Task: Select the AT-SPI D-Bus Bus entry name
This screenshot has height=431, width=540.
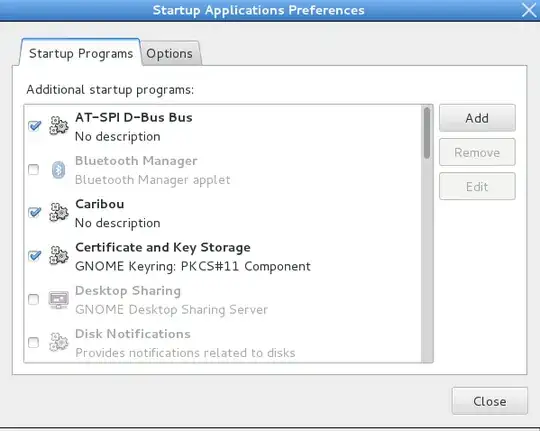Action: [134, 117]
